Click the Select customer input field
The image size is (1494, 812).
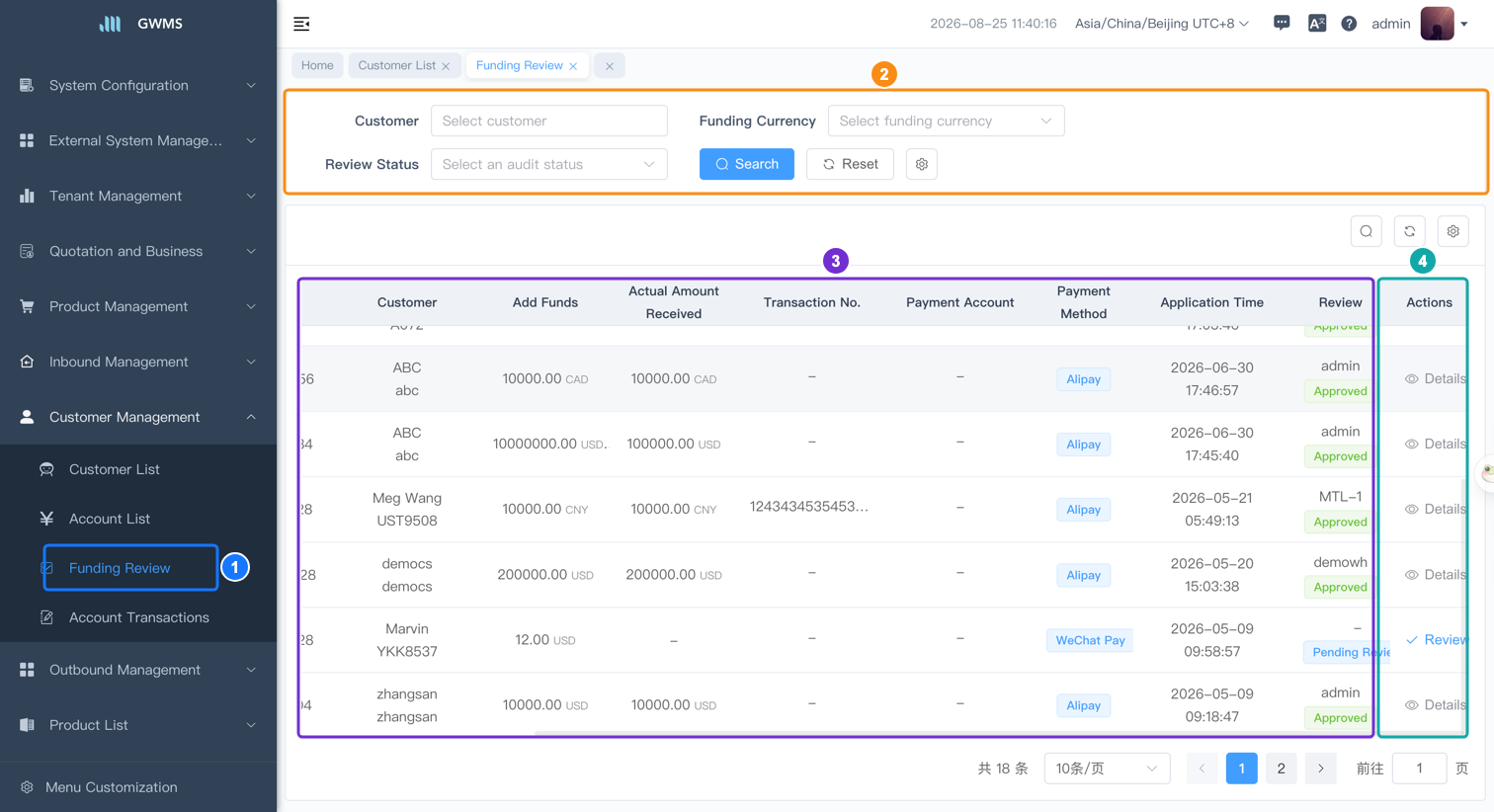(x=549, y=121)
